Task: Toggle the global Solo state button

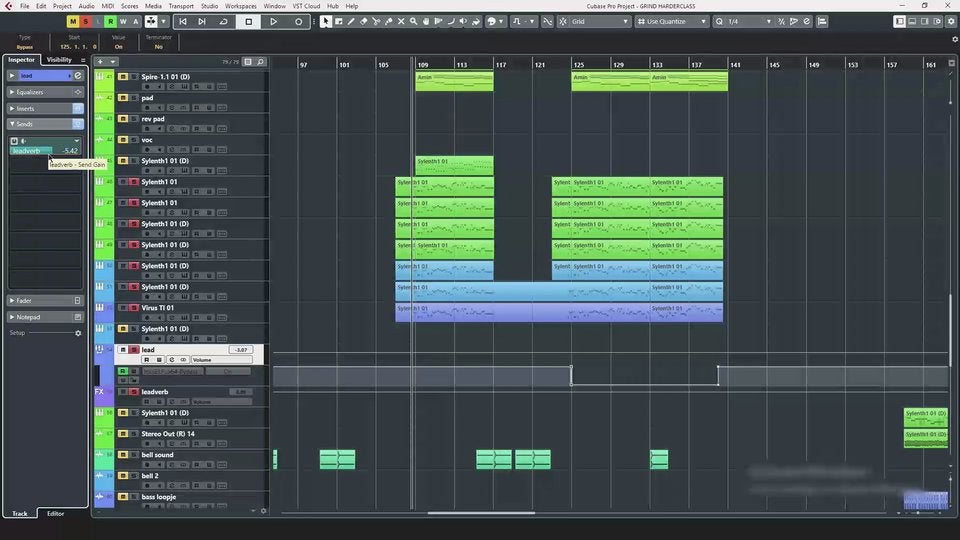Action: tap(86, 21)
